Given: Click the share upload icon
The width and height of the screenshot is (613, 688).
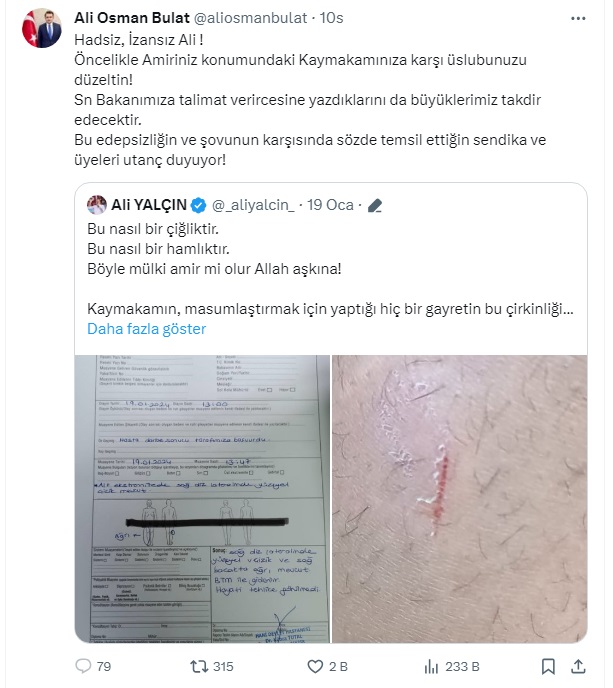Looking at the screenshot, I should click(x=578, y=666).
